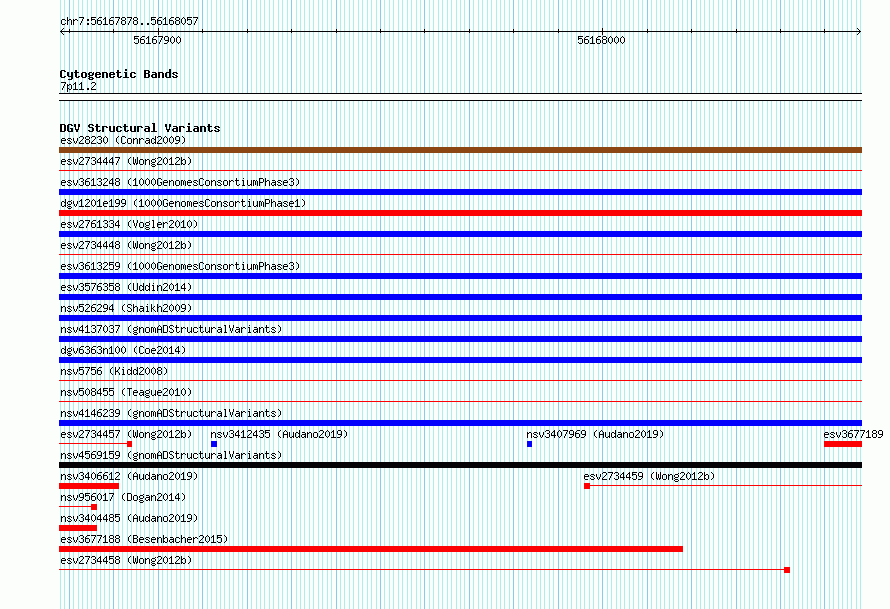
Task: Open esv2734458 (Wong2012b) label
Action: [x=126, y=560]
